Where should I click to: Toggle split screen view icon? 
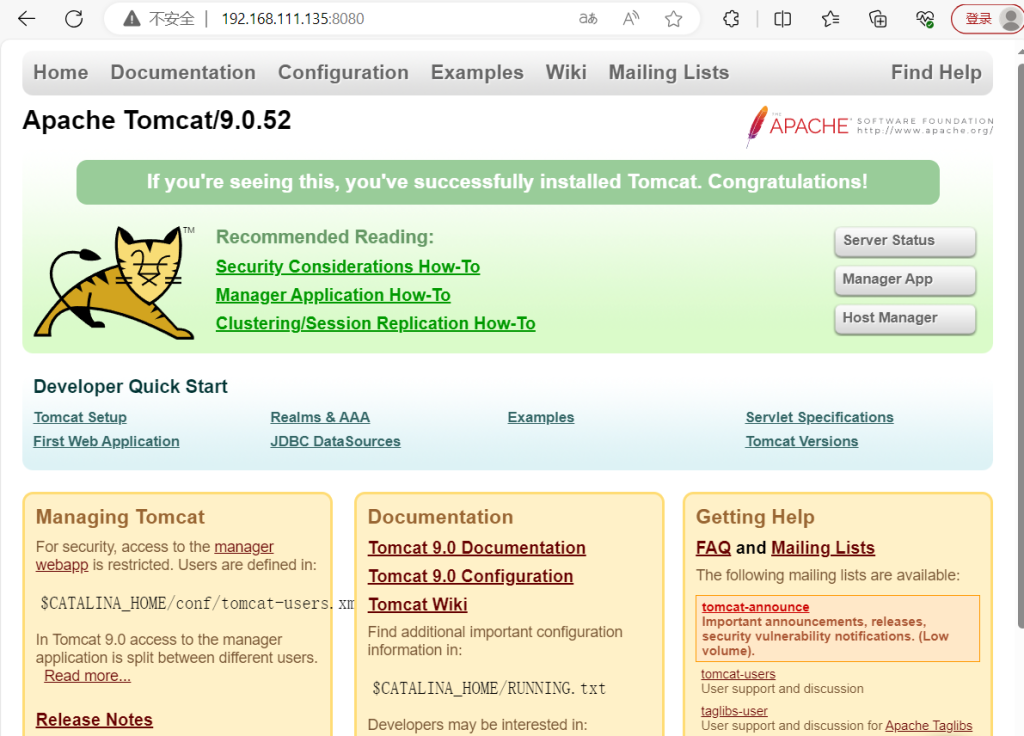pyautogui.click(x=783, y=19)
